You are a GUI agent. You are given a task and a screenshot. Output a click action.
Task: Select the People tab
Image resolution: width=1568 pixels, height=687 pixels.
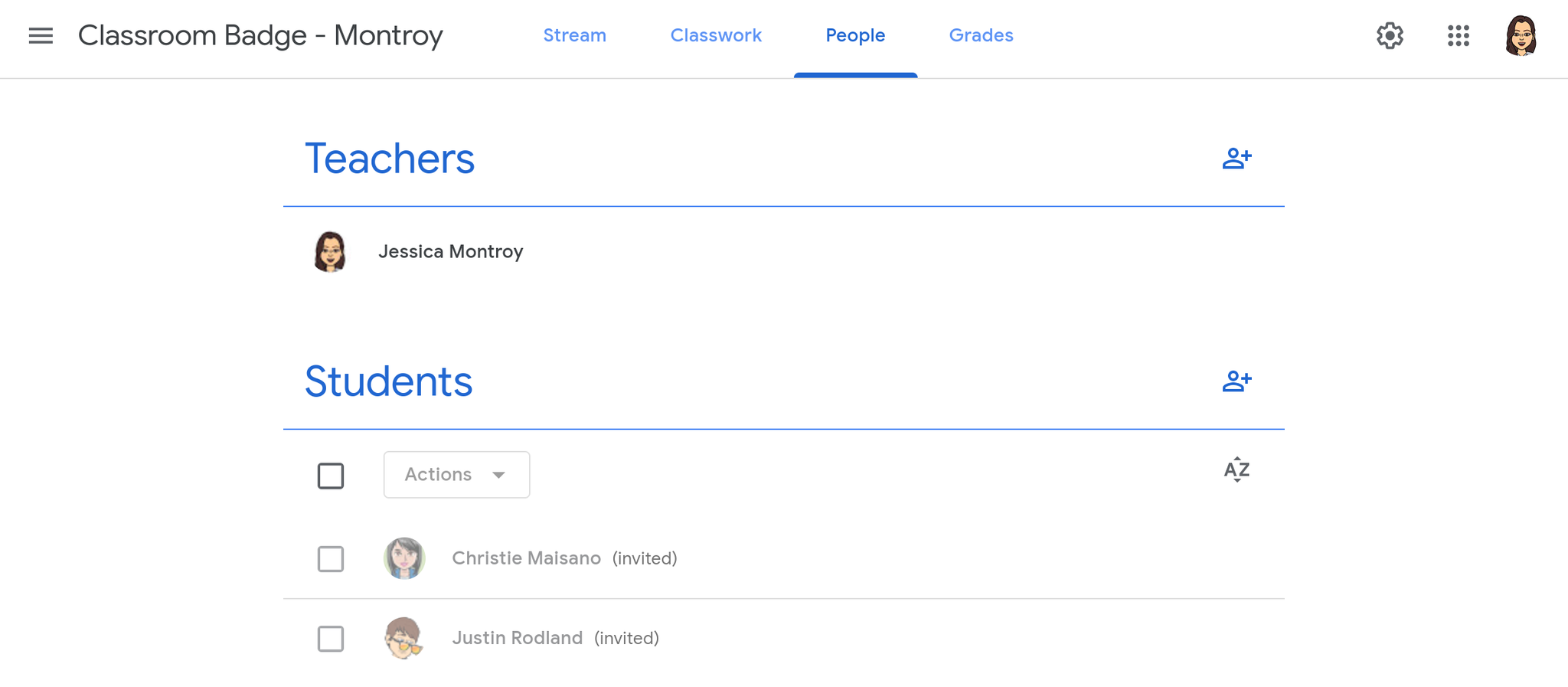point(855,36)
